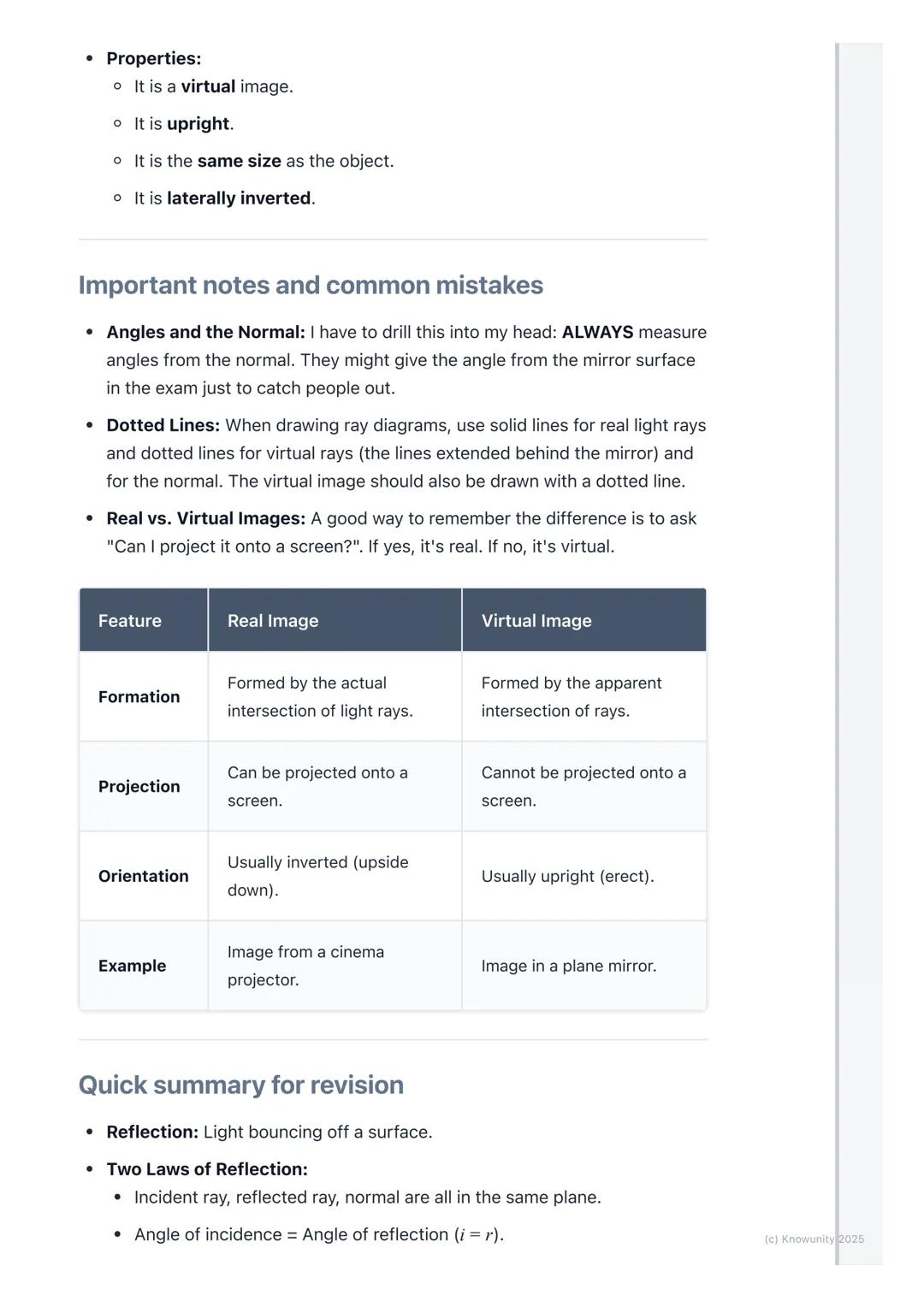Click the "Orientation" row label
The image size is (924, 1307).
pos(143,876)
